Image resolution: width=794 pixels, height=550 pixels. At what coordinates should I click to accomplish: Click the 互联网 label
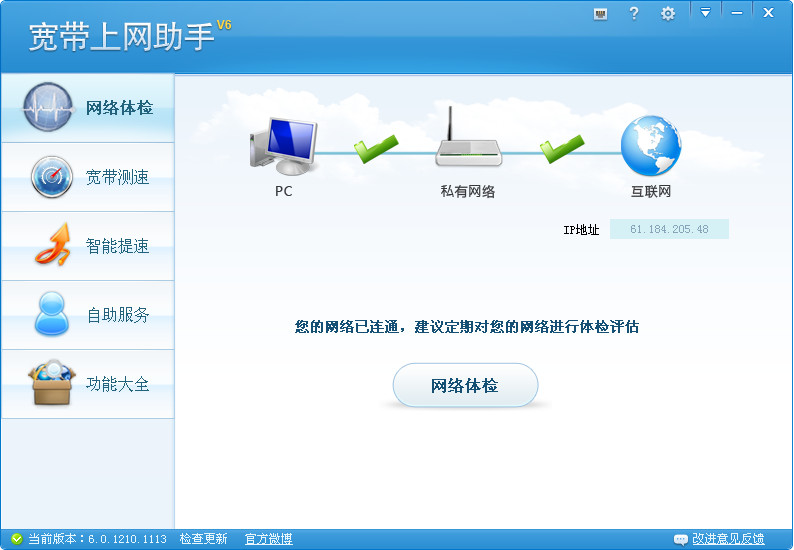651,191
